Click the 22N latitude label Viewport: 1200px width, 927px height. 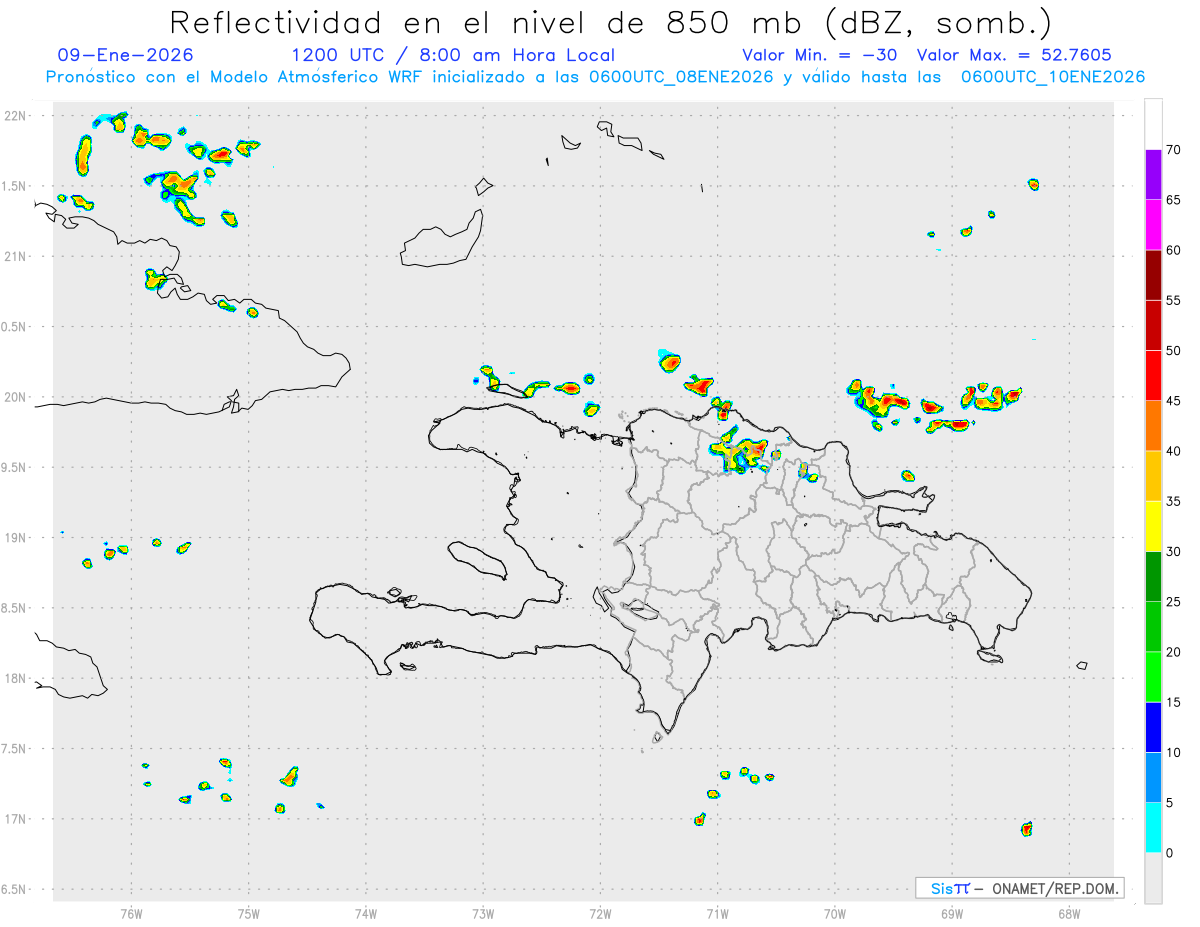(x=17, y=116)
